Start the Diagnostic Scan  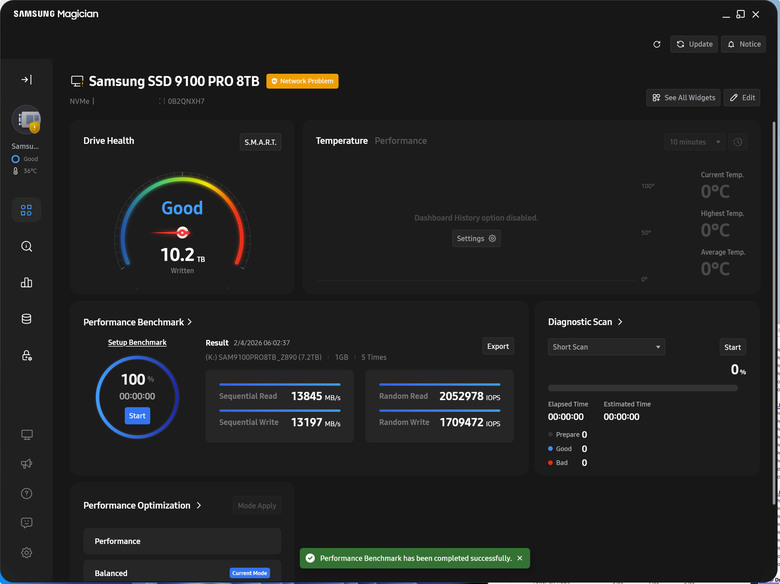click(732, 347)
